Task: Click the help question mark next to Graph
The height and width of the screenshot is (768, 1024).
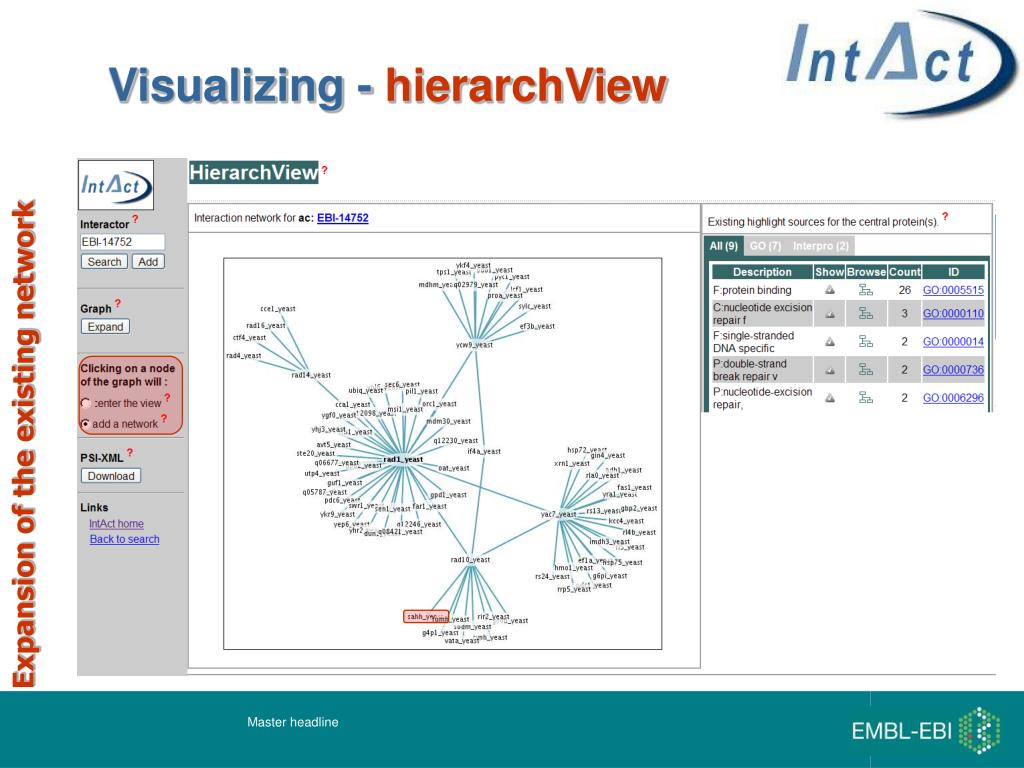Action: pos(118,303)
